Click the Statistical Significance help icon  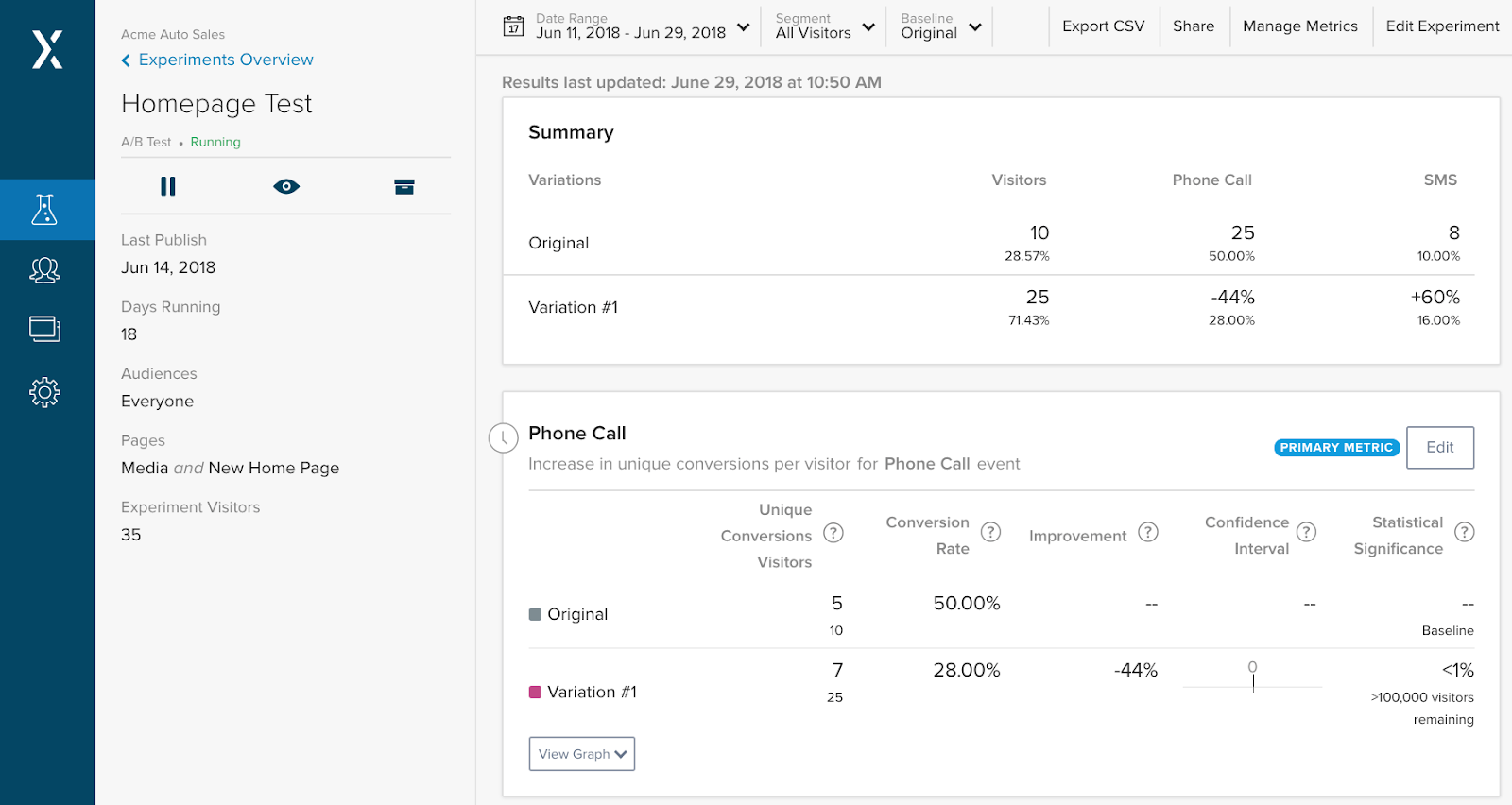click(x=1464, y=532)
